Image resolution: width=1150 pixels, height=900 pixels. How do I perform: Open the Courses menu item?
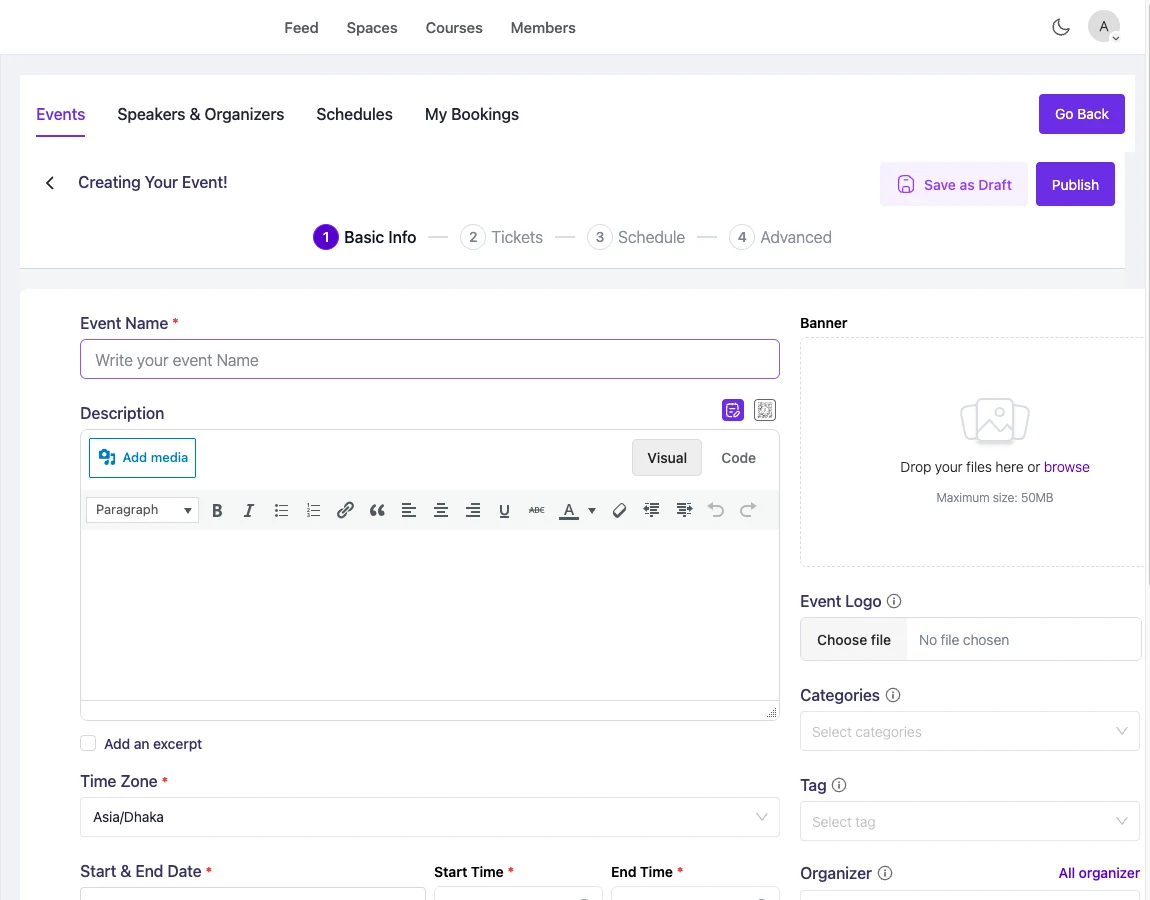click(x=454, y=28)
